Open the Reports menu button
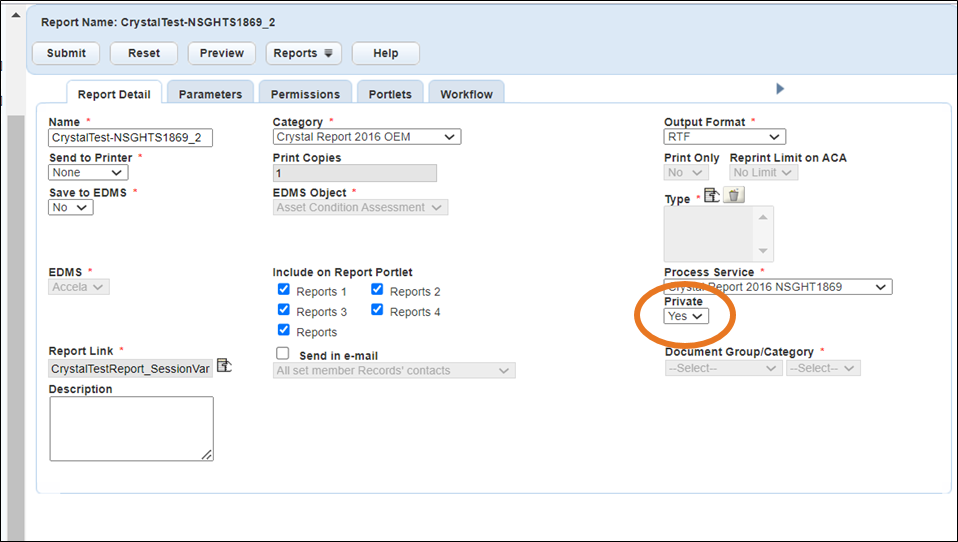958x542 pixels. (x=303, y=53)
